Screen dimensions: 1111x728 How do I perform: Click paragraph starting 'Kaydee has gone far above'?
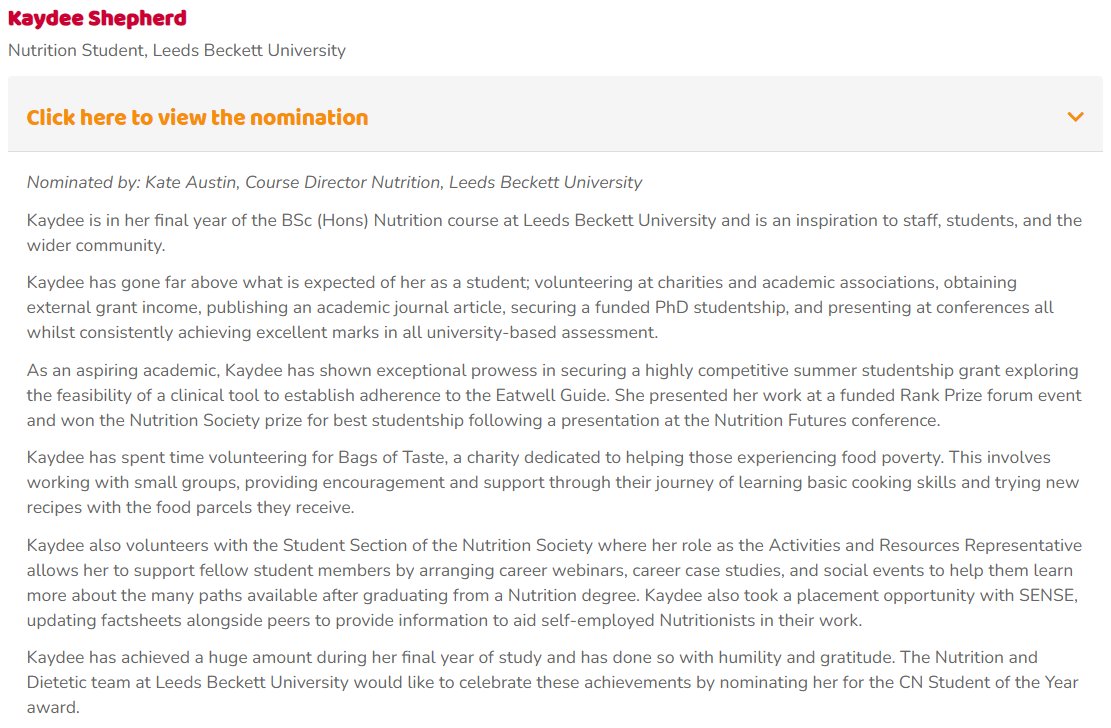[540, 307]
